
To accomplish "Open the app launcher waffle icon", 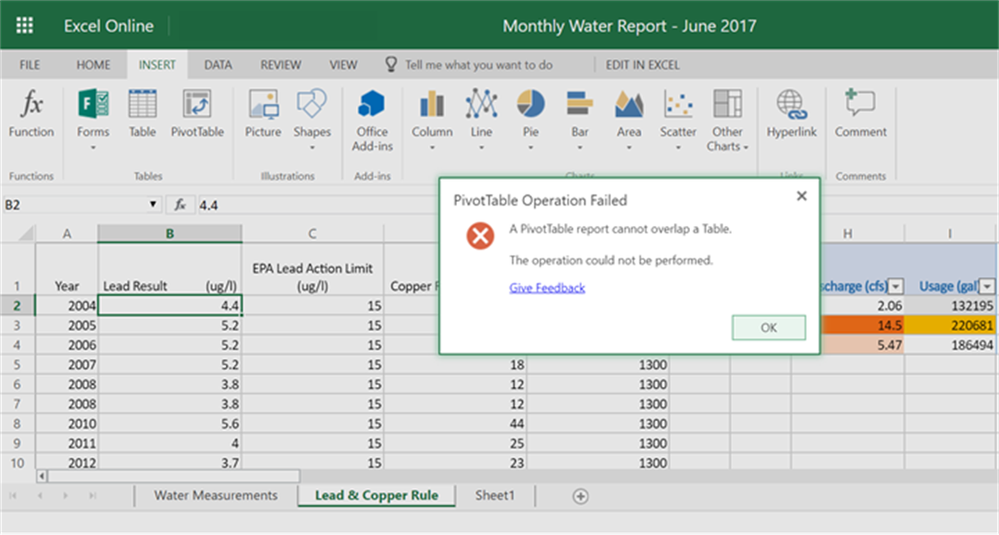I will 24,25.
